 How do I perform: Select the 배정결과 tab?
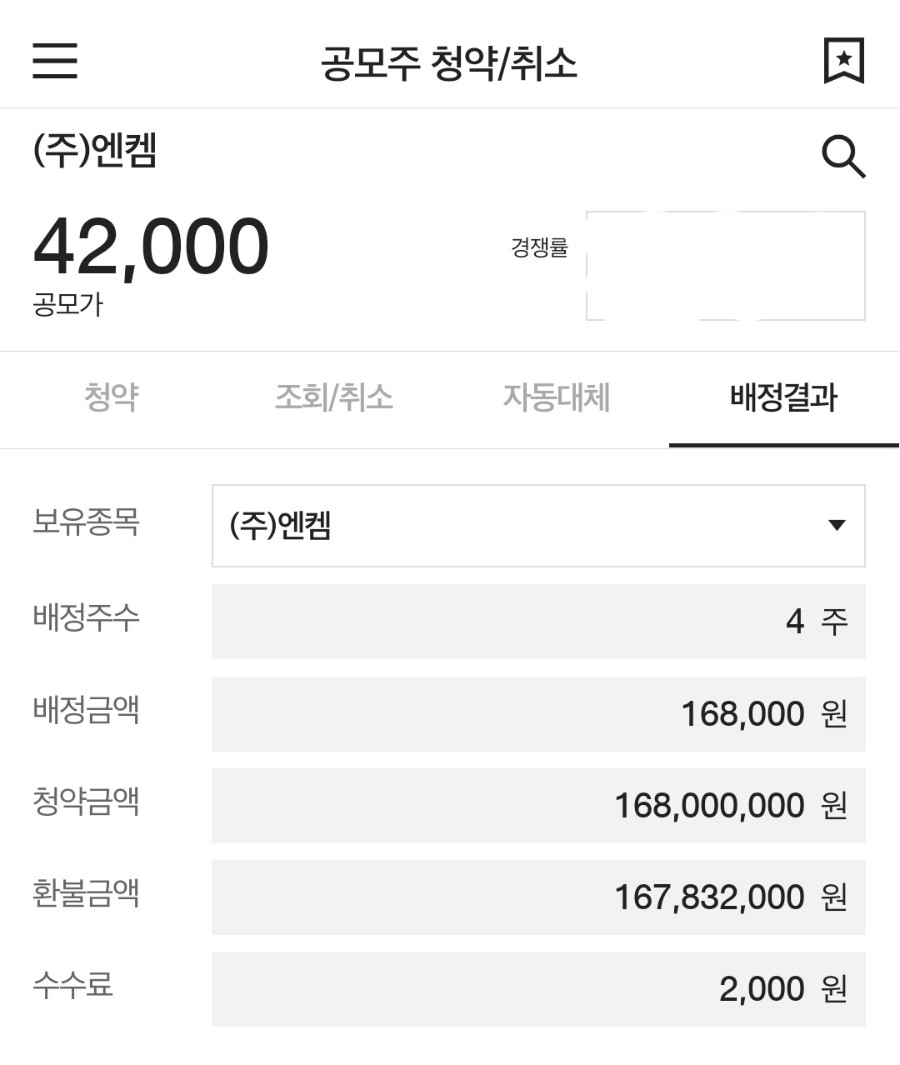(x=784, y=397)
